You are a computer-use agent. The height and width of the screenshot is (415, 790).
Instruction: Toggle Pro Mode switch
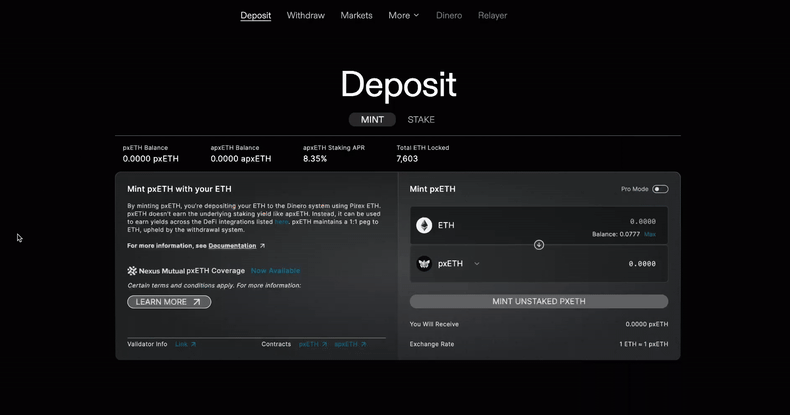[660, 189]
